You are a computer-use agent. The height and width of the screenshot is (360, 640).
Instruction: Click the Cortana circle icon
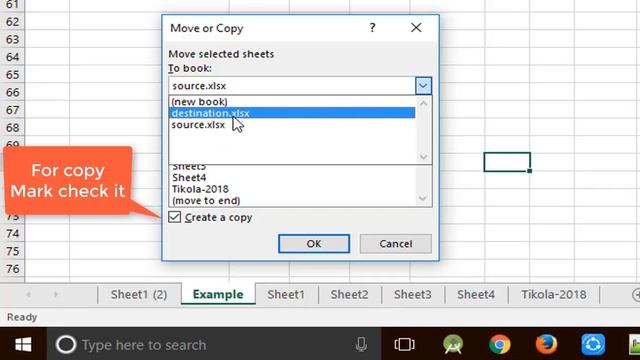[66, 345]
